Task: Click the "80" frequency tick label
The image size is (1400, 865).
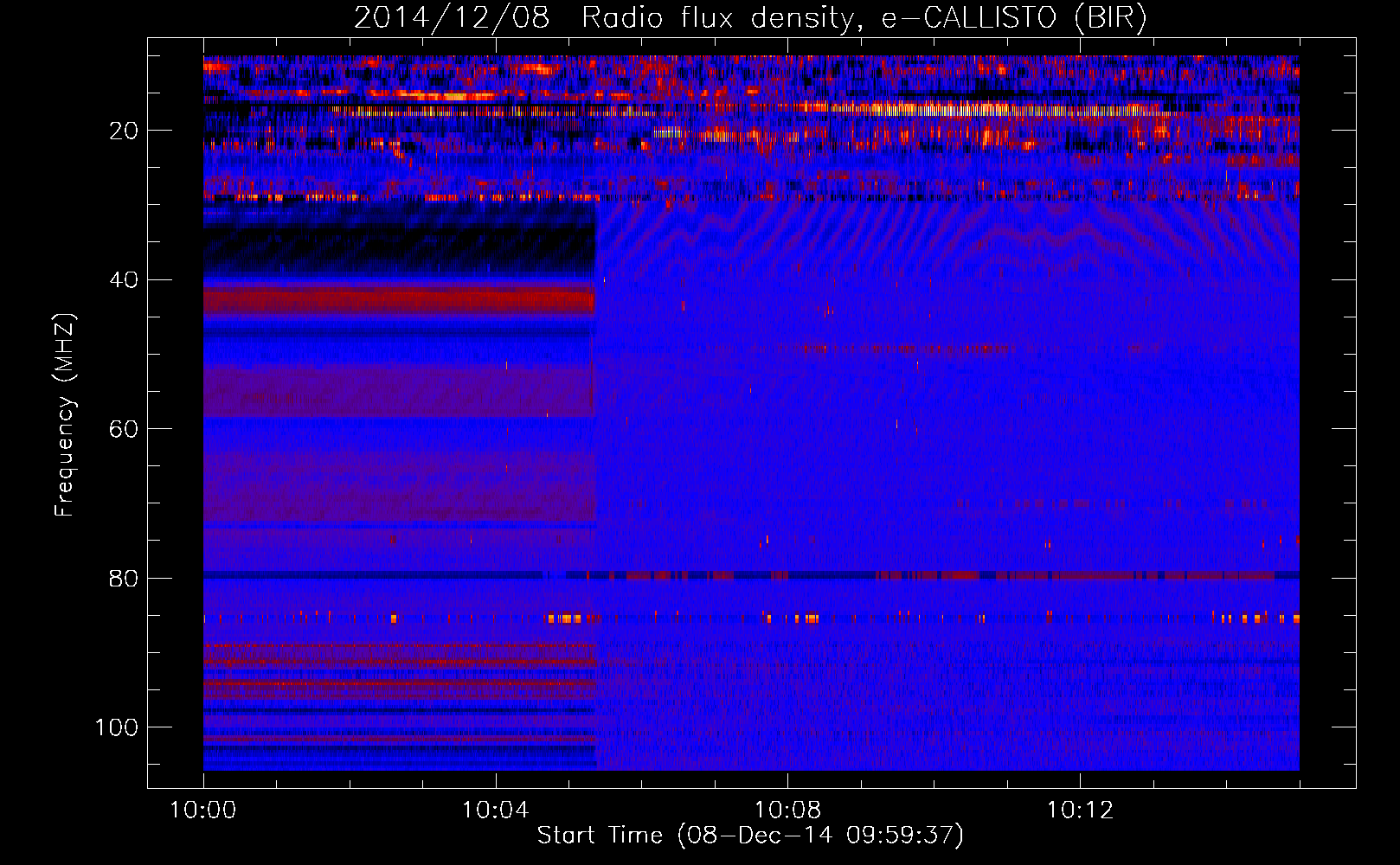Action: tap(124, 579)
